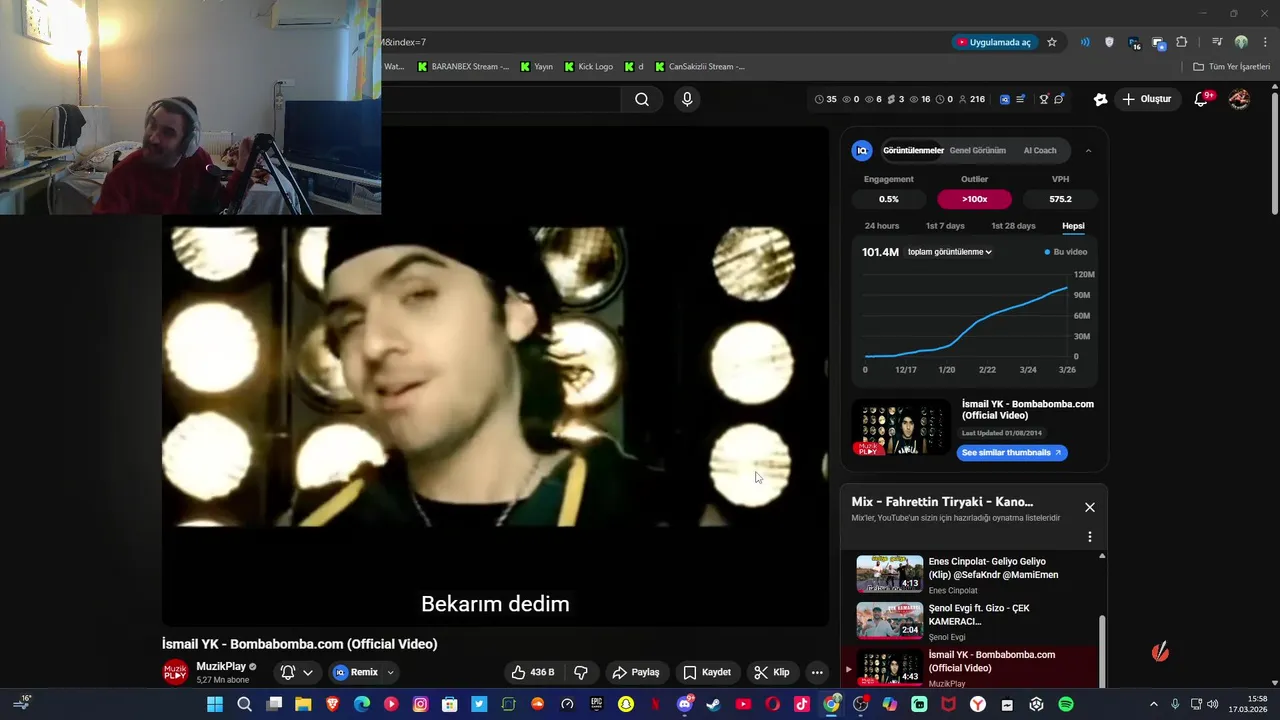The image size is (1280, 720).
Task: Click the Klip clip button
Action: pos(772,672)
